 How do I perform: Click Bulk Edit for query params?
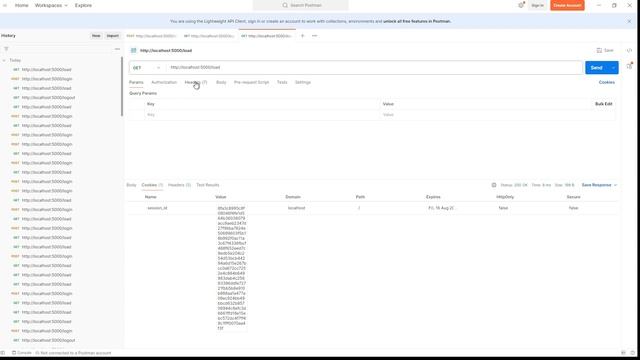[604, 104]
